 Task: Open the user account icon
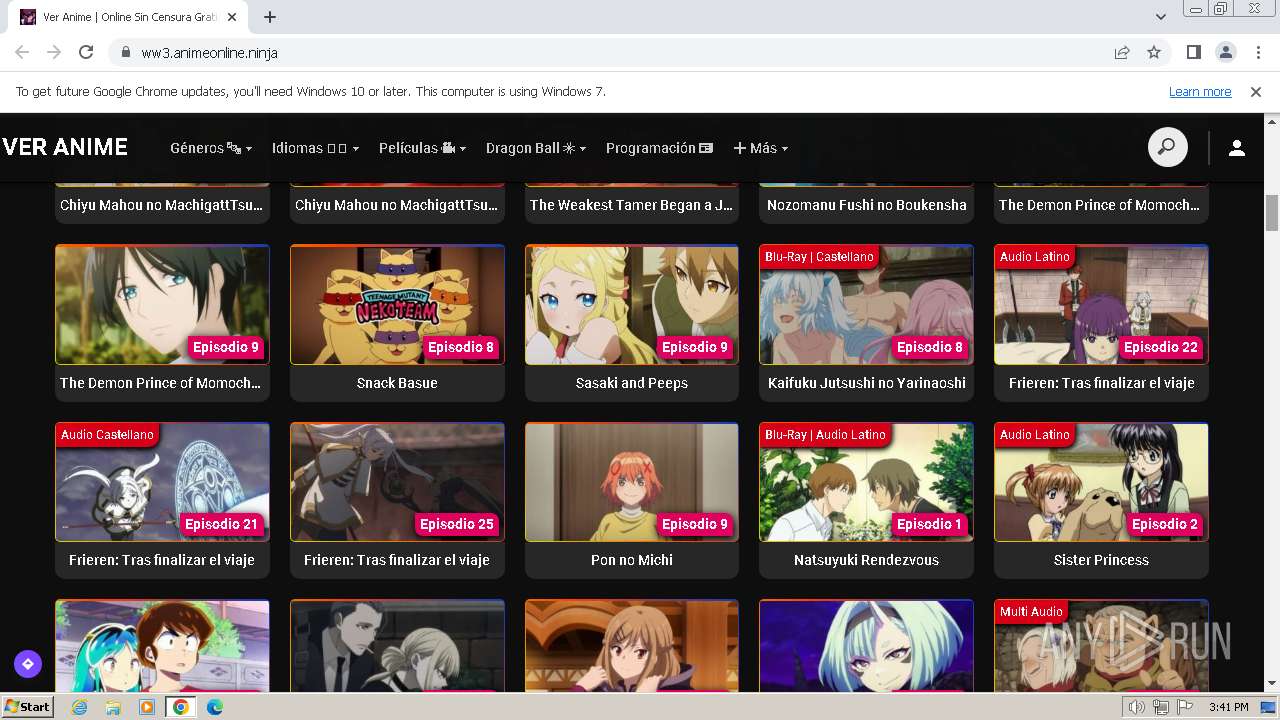[1237, 148]
